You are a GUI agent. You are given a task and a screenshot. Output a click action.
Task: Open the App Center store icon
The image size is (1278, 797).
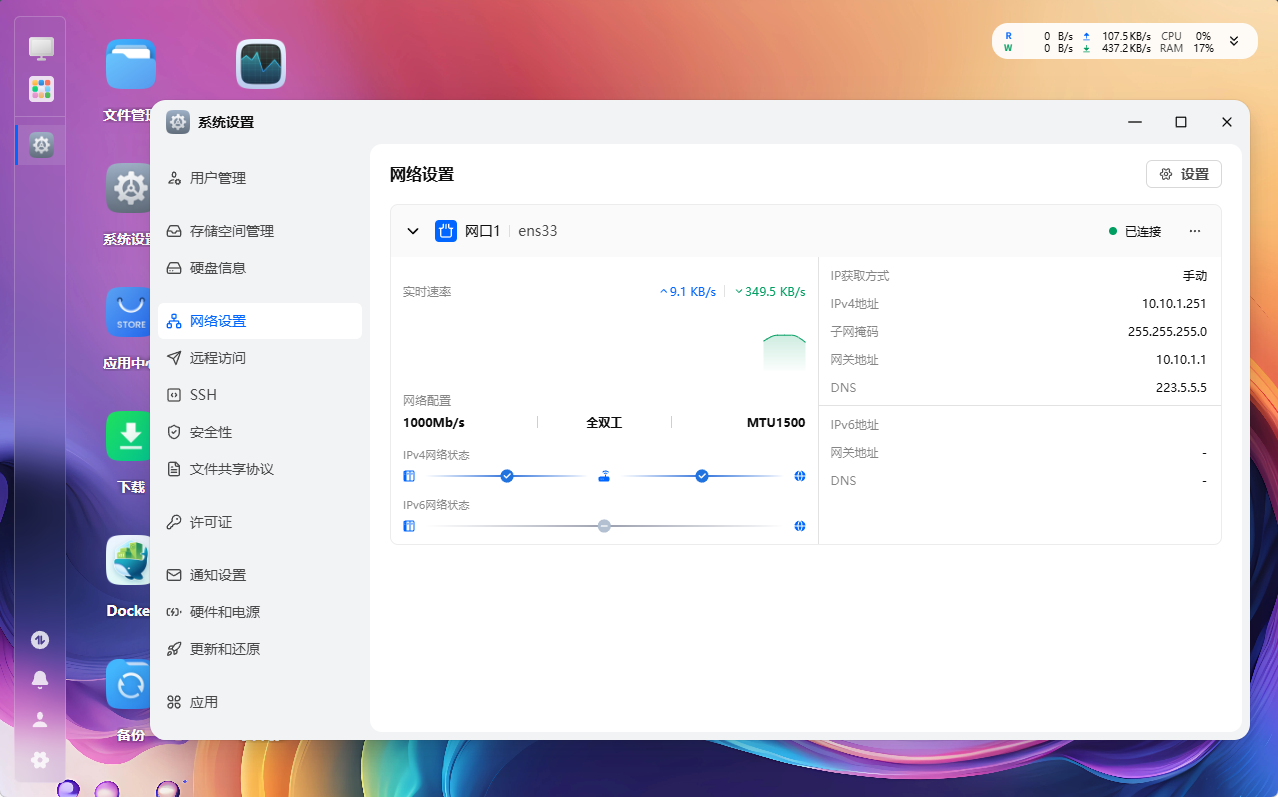coord(130,313)
